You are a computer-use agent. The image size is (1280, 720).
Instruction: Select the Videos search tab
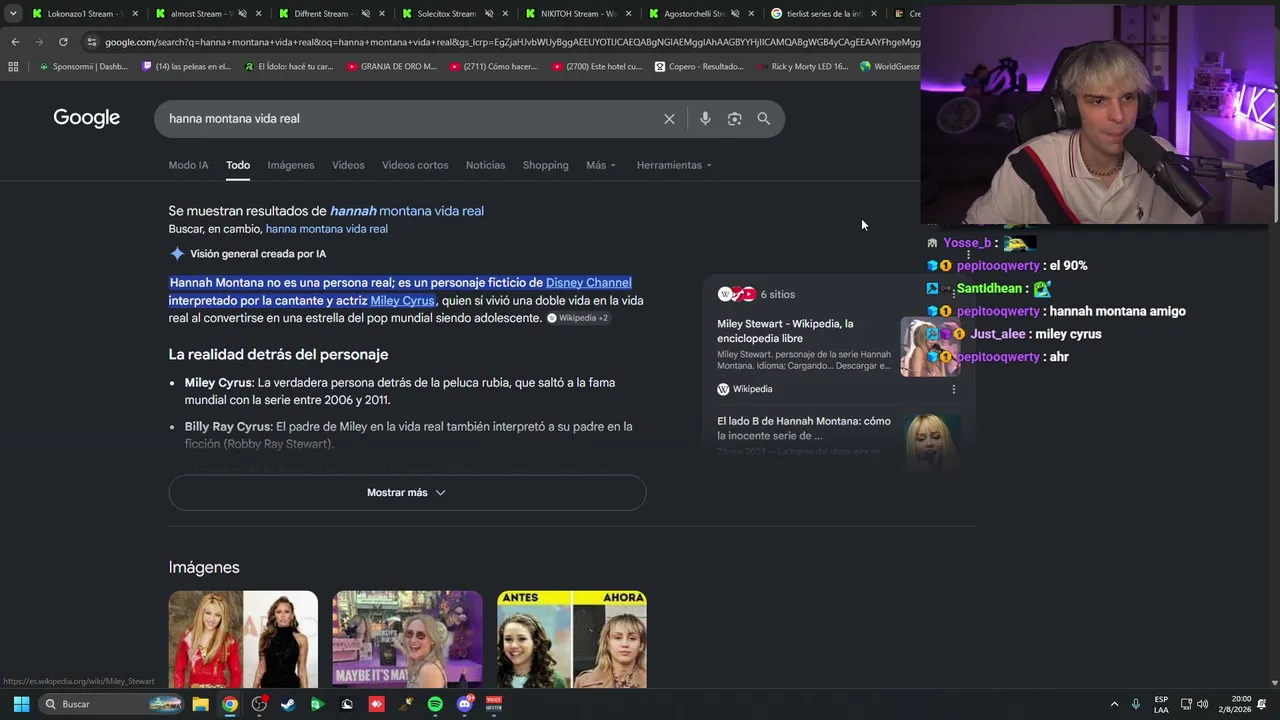pos(348,165)
